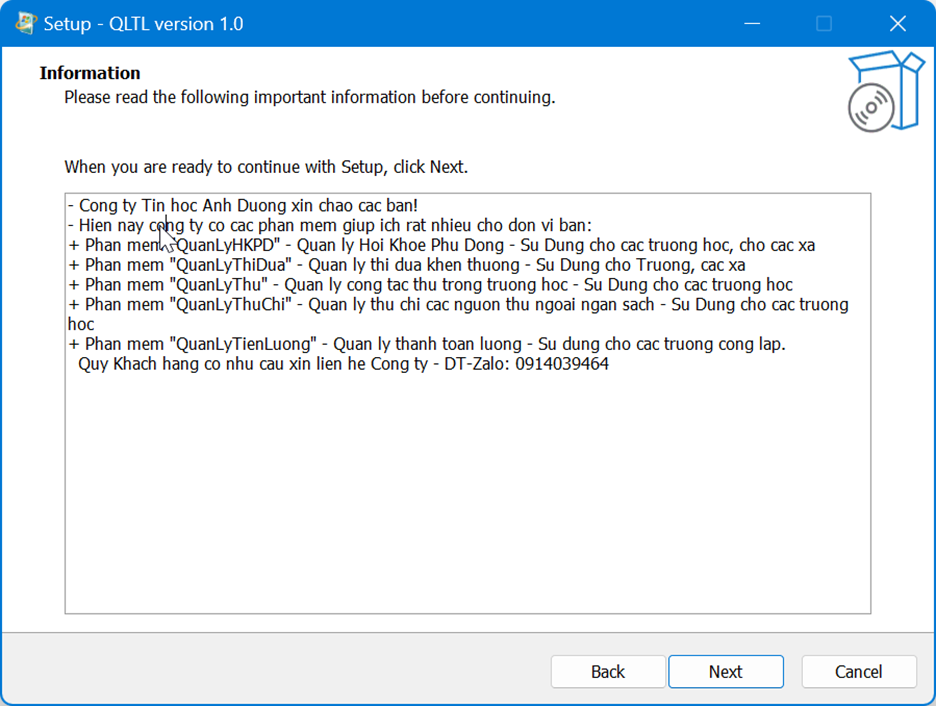
Task: Click the Setup installer icon in title bar
Action: point(26,23)
